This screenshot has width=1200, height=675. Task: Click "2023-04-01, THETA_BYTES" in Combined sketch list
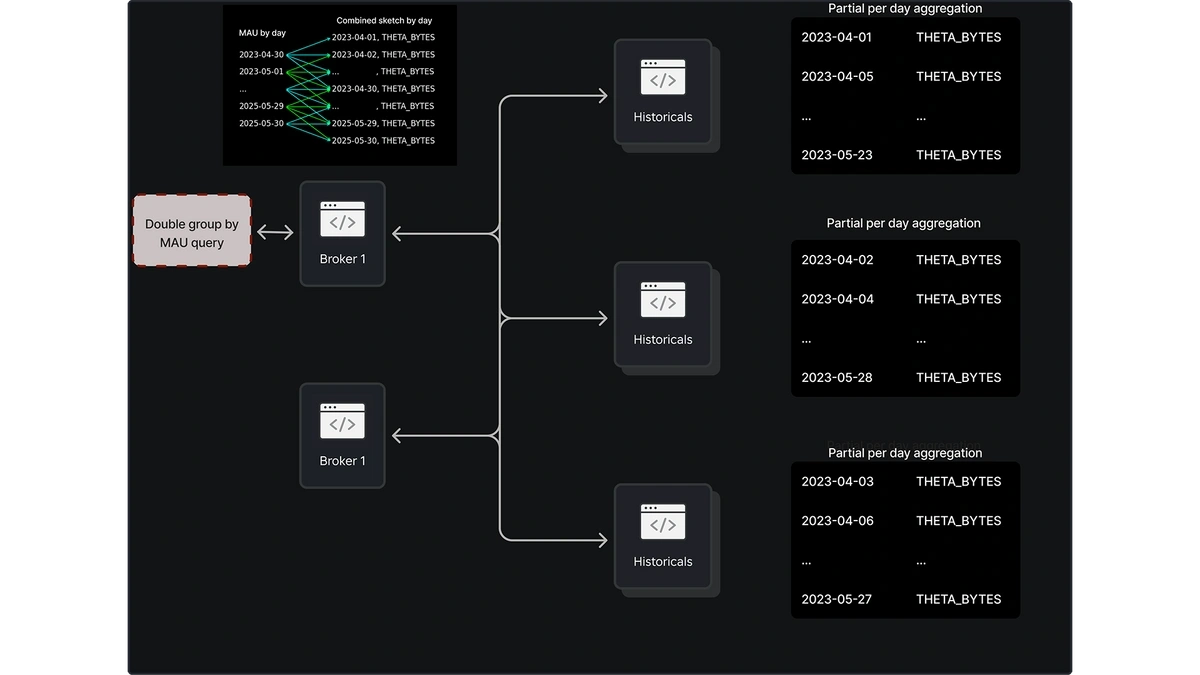[x=383, y=37]
